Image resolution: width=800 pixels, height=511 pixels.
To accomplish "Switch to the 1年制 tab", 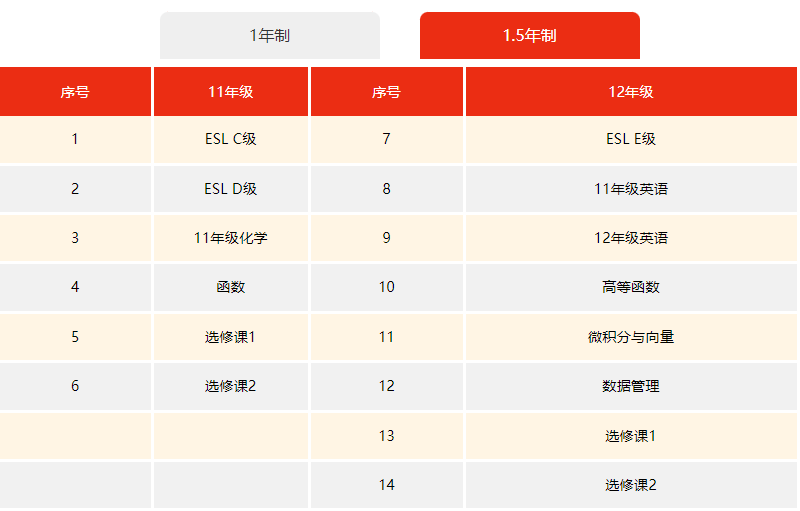I will click(x=269, y=36).
